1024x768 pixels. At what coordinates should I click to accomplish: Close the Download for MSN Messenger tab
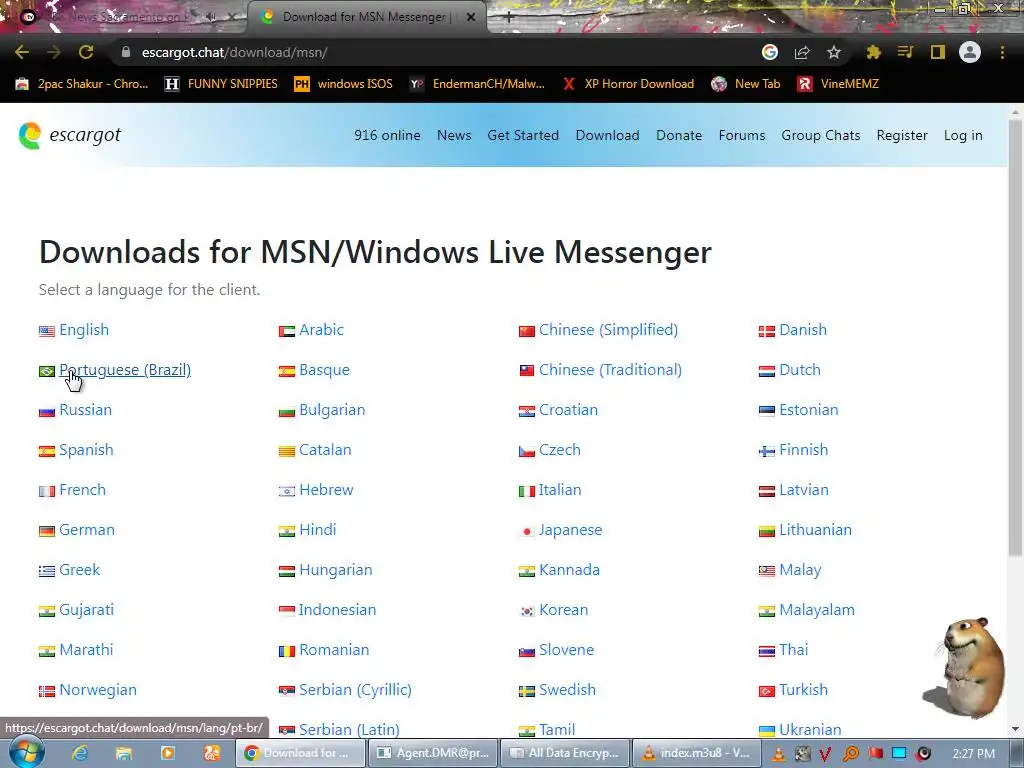coord(471,17)
